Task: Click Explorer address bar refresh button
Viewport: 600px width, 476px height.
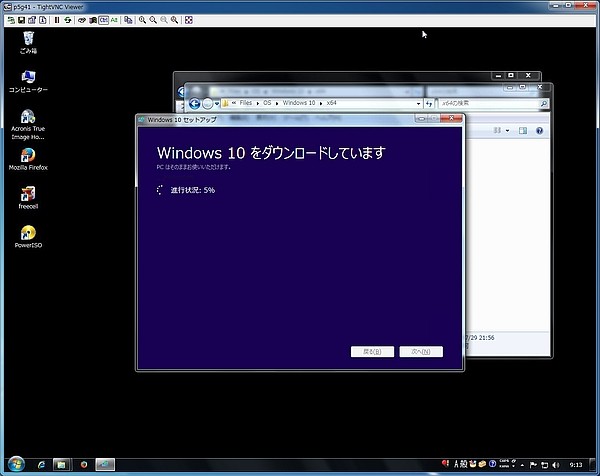Action: click(x=429, y=103)
